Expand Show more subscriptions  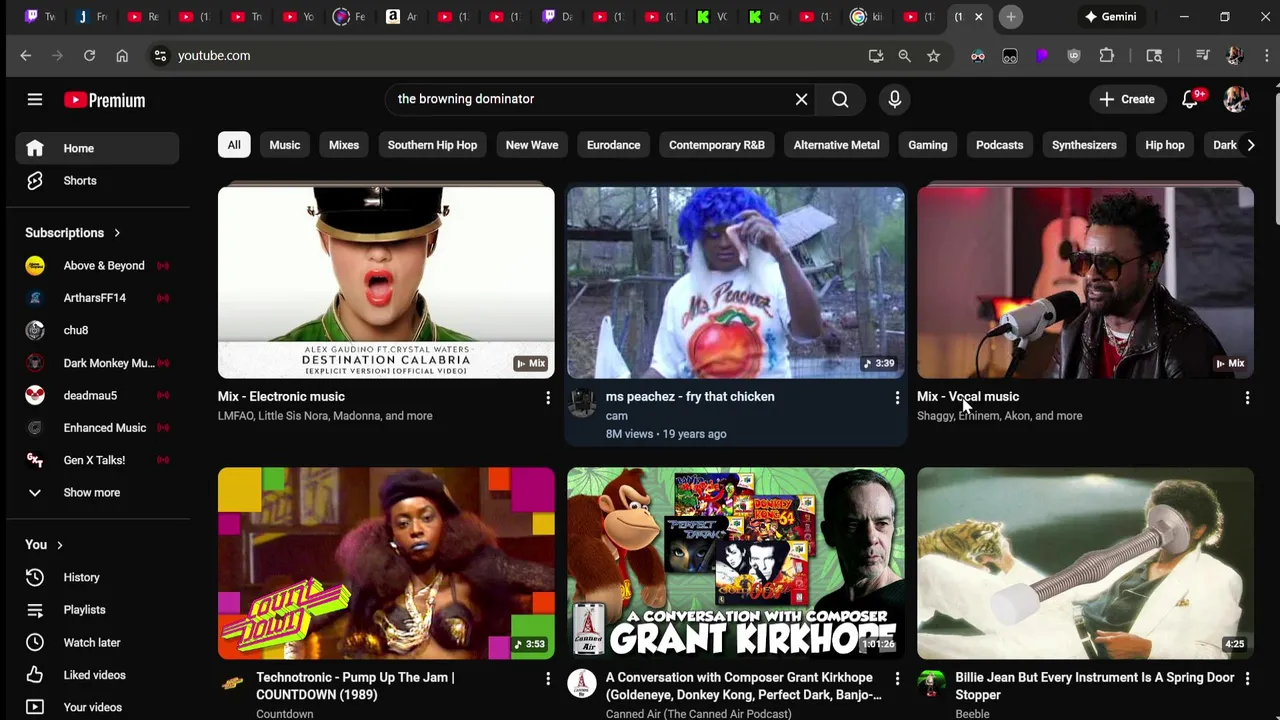97,492
